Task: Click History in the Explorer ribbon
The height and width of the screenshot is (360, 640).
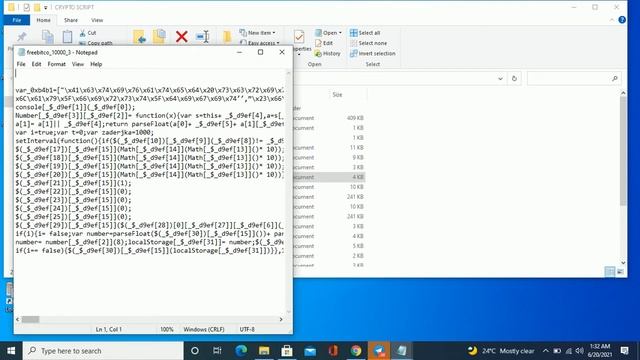Action: click(327, 53)
